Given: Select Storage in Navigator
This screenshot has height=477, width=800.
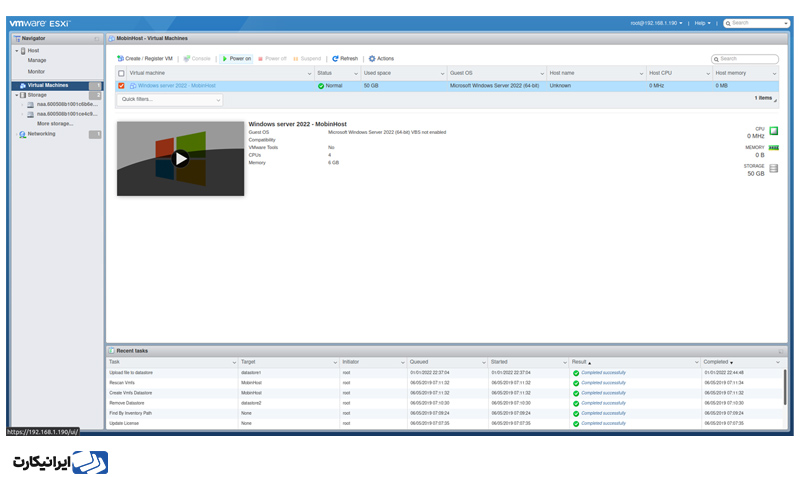Looking at the screenshot, I should 37,95.
